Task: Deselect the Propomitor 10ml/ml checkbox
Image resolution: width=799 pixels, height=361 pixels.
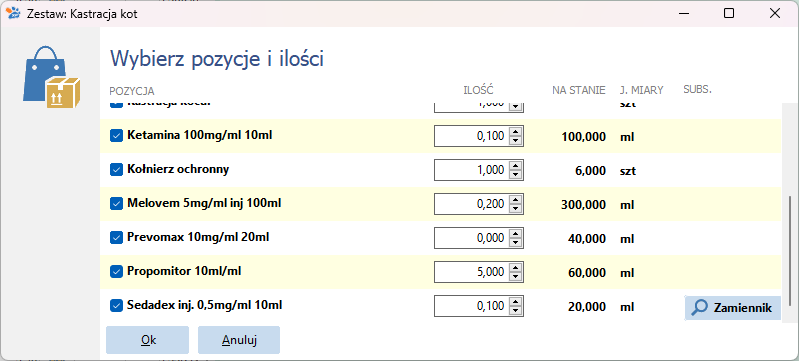Action: pos(117,272)
